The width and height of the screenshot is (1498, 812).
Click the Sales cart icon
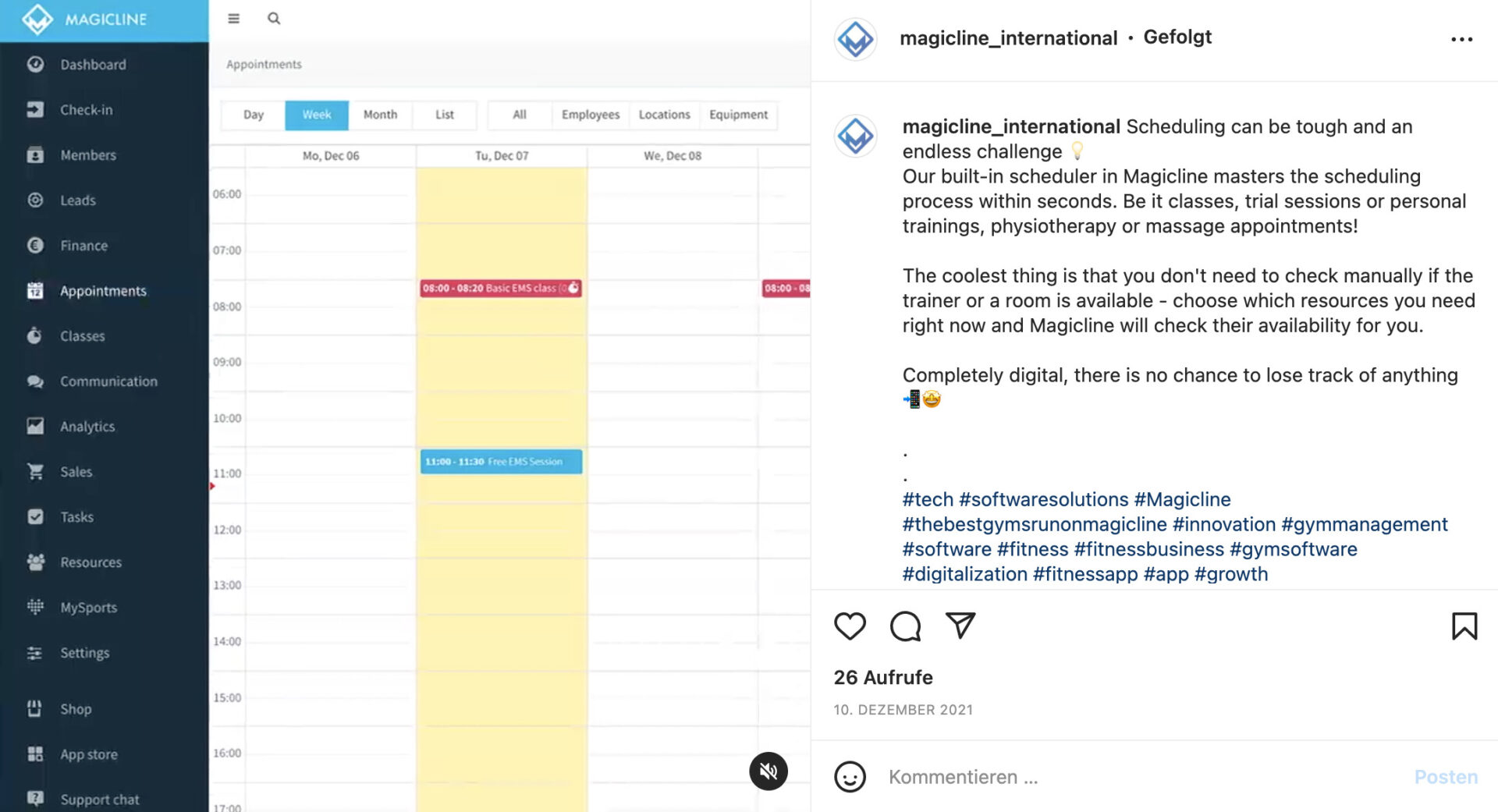(x=35, y=471)
